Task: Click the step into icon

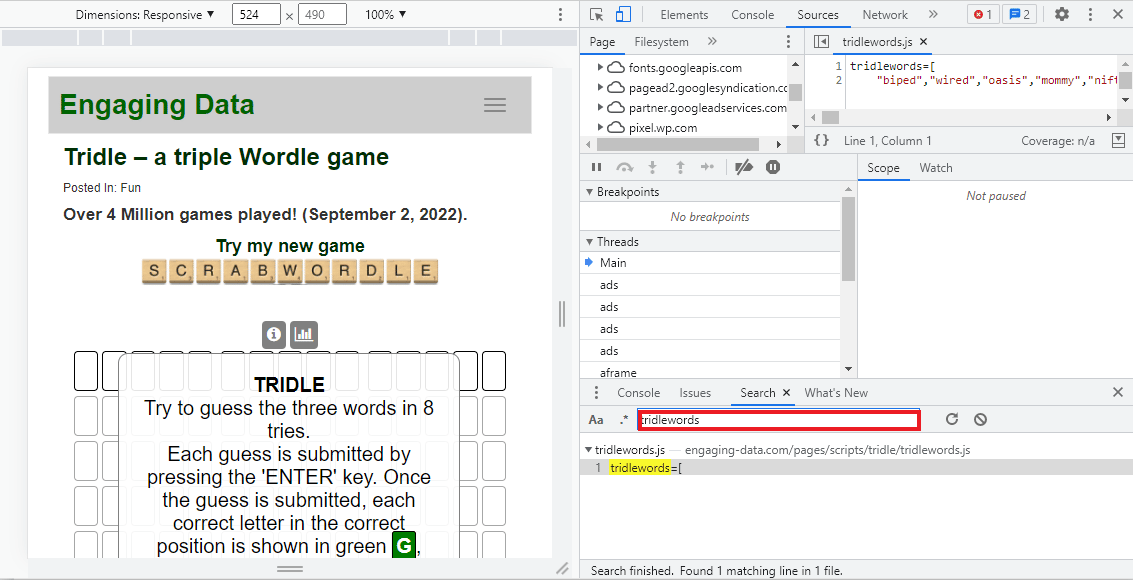Action: tap(652, 168)
